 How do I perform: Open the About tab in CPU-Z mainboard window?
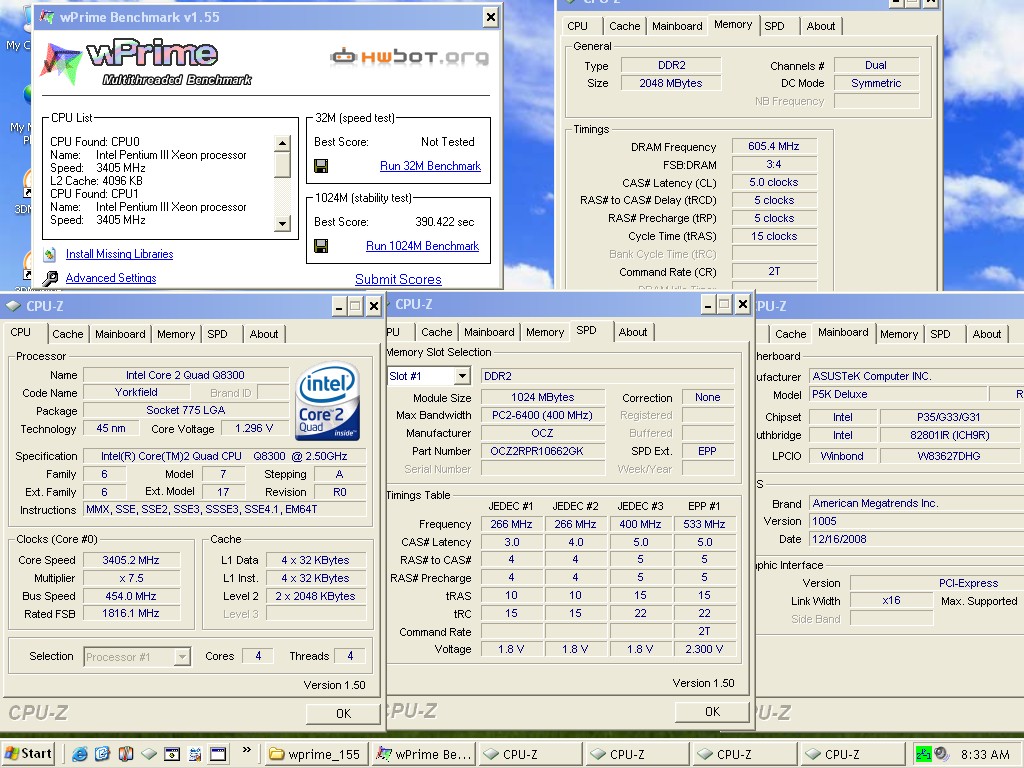coord(987,334)
